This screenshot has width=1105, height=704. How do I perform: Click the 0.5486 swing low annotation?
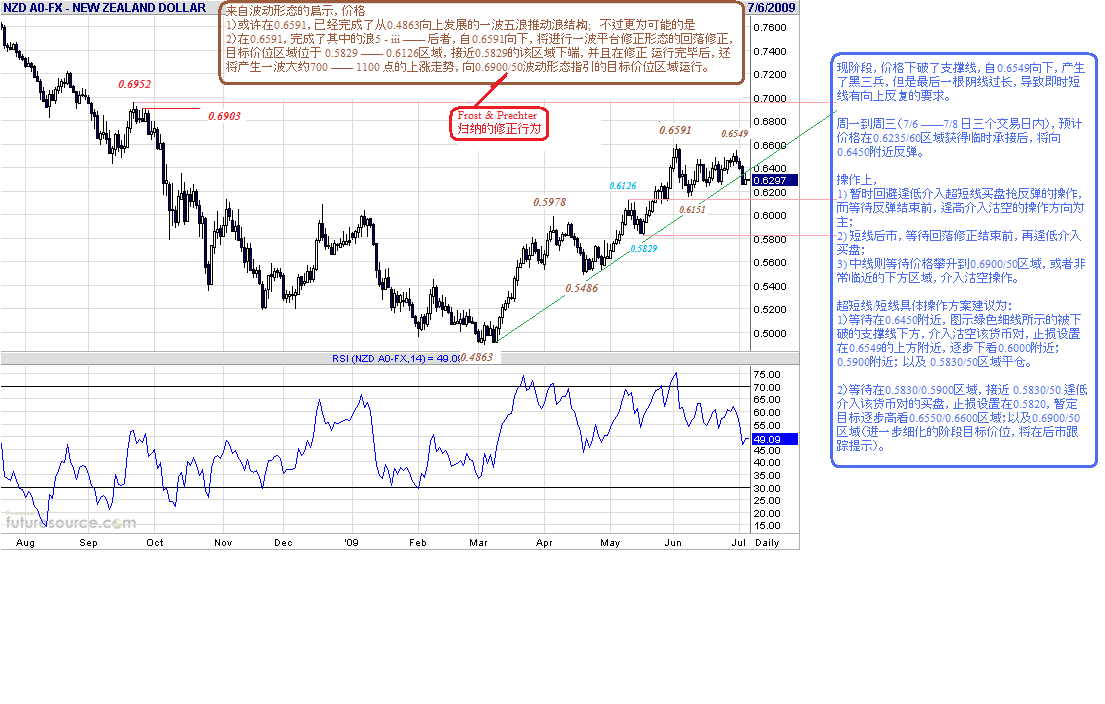click(x=581, y=288)
